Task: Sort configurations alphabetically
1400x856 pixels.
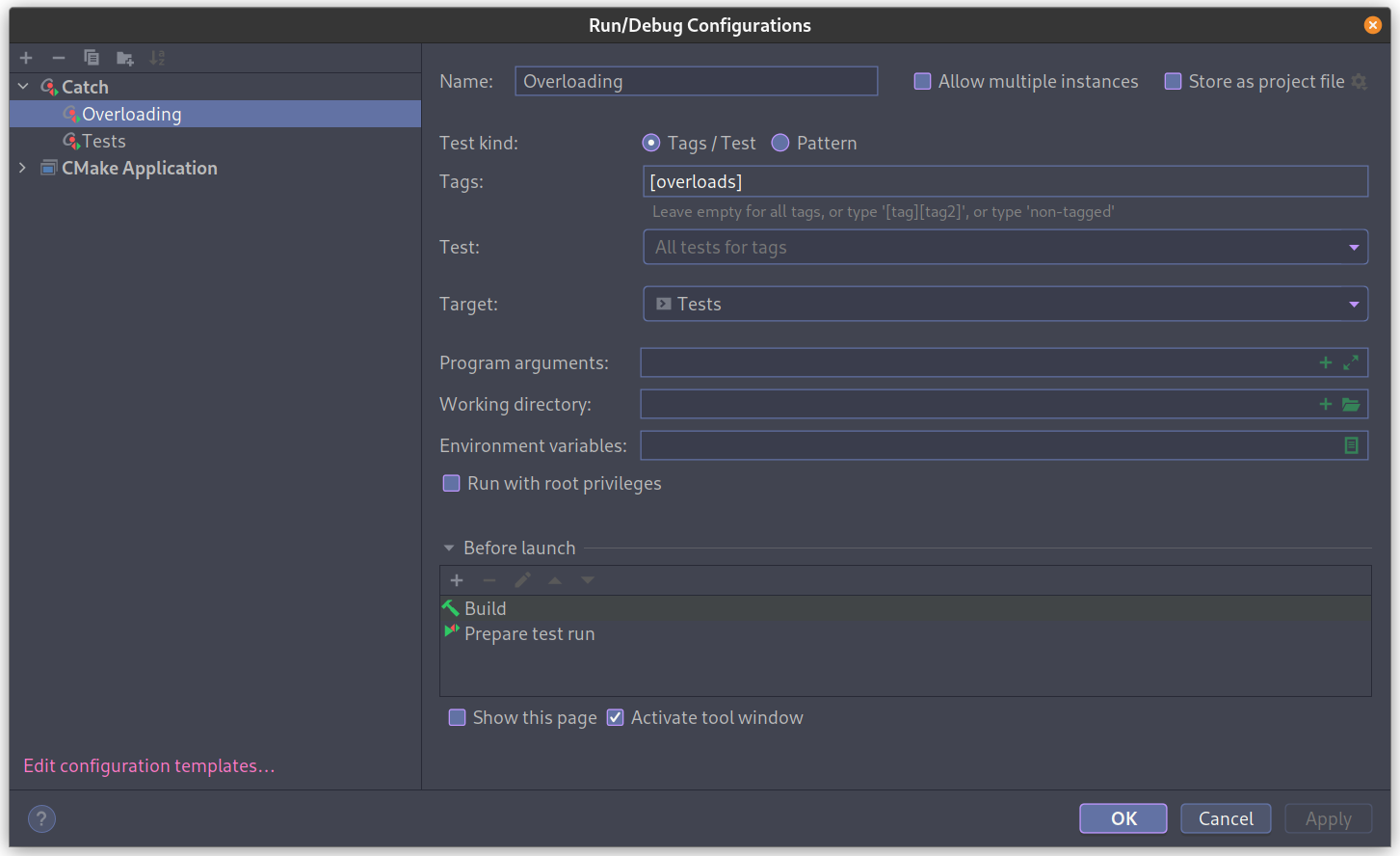Action: [x=157, y=58]
